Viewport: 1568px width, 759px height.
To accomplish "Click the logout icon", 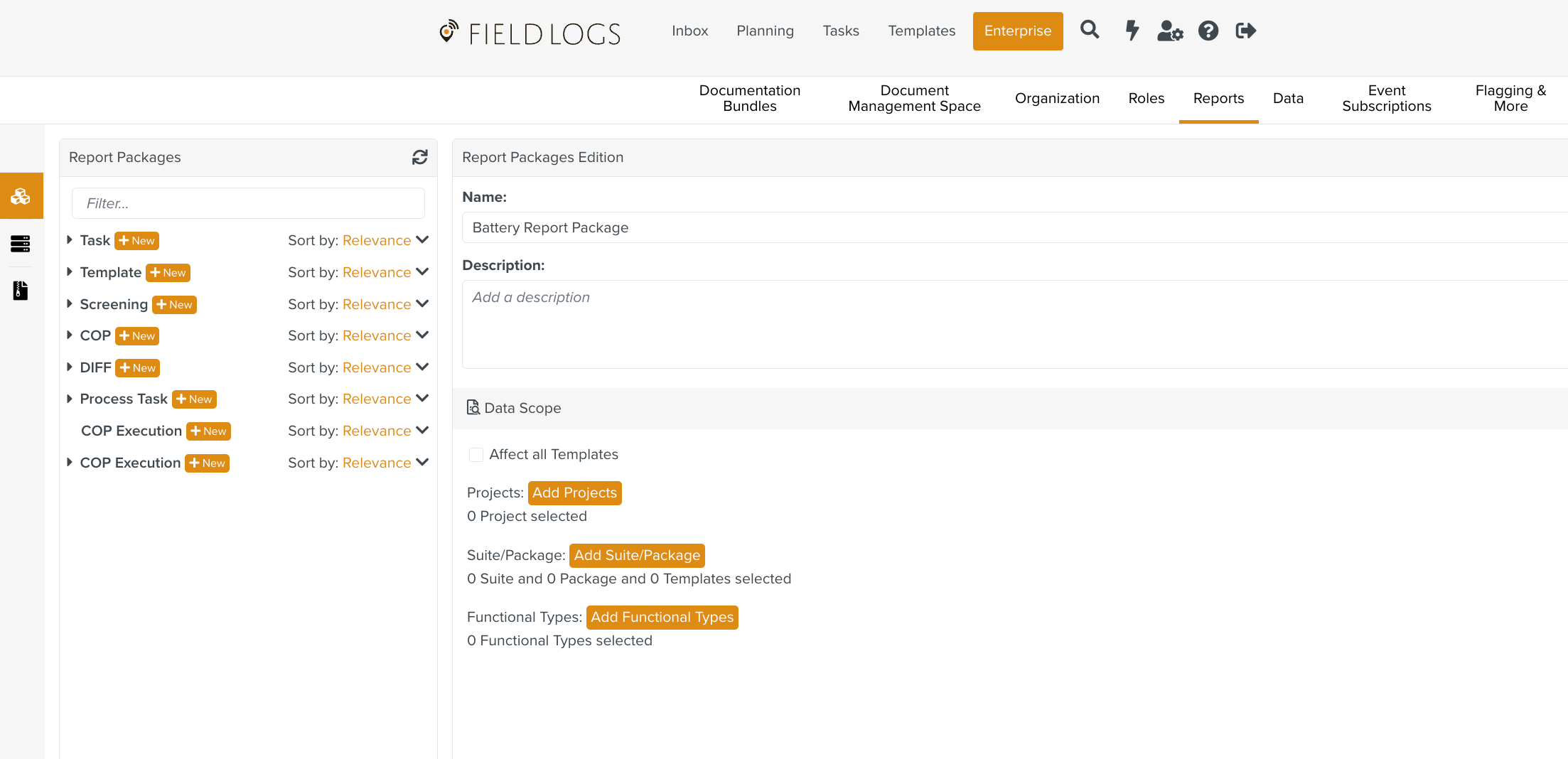I will point(1245,31).
